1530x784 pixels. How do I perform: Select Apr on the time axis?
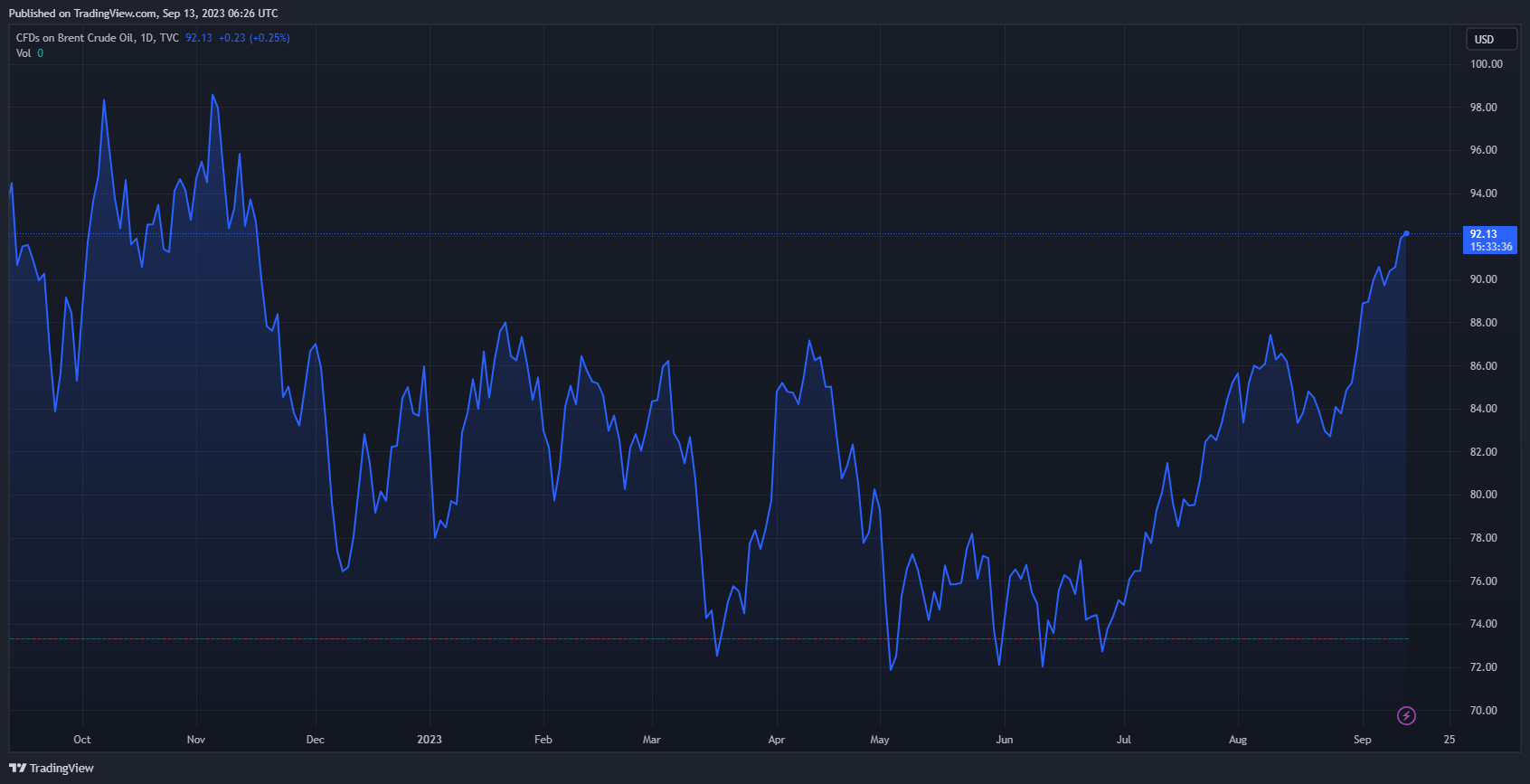(776, 740)
